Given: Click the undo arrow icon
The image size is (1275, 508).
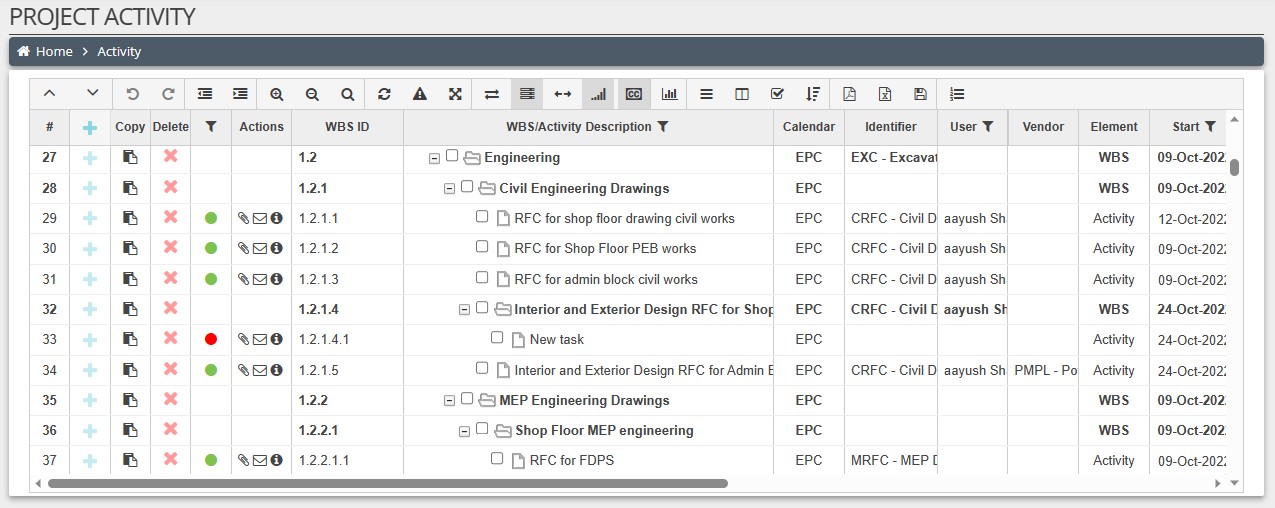Looking at the screenshot, I should pos(132,94).
